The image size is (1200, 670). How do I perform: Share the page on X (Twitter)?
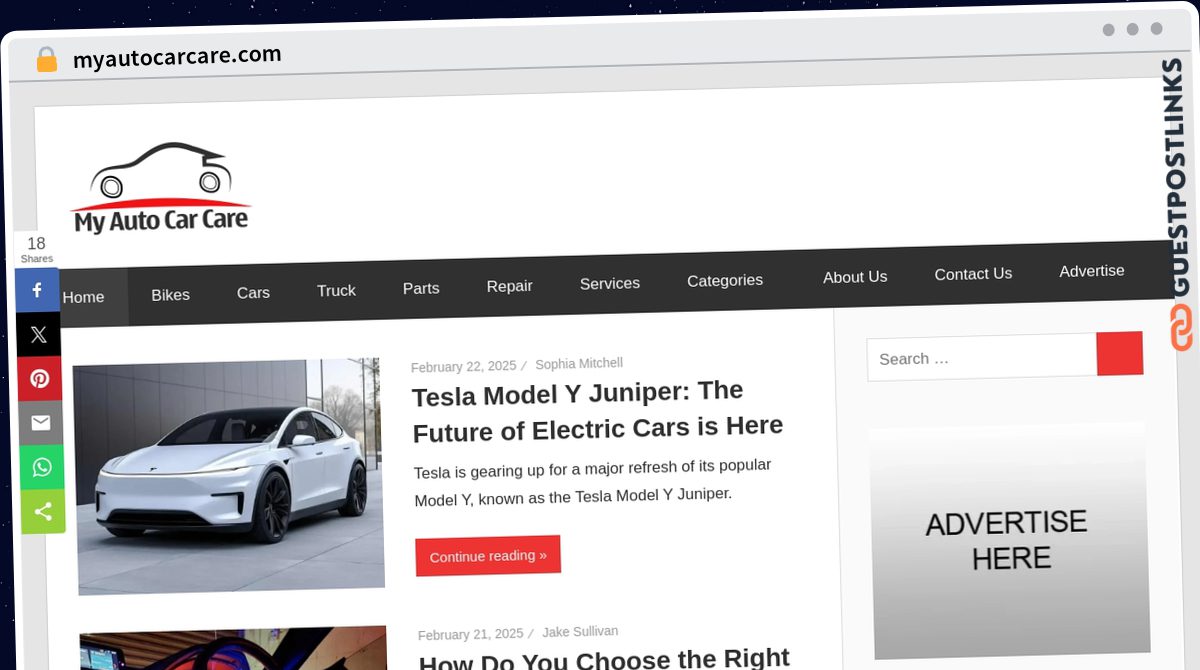click(x=38, y=335)
